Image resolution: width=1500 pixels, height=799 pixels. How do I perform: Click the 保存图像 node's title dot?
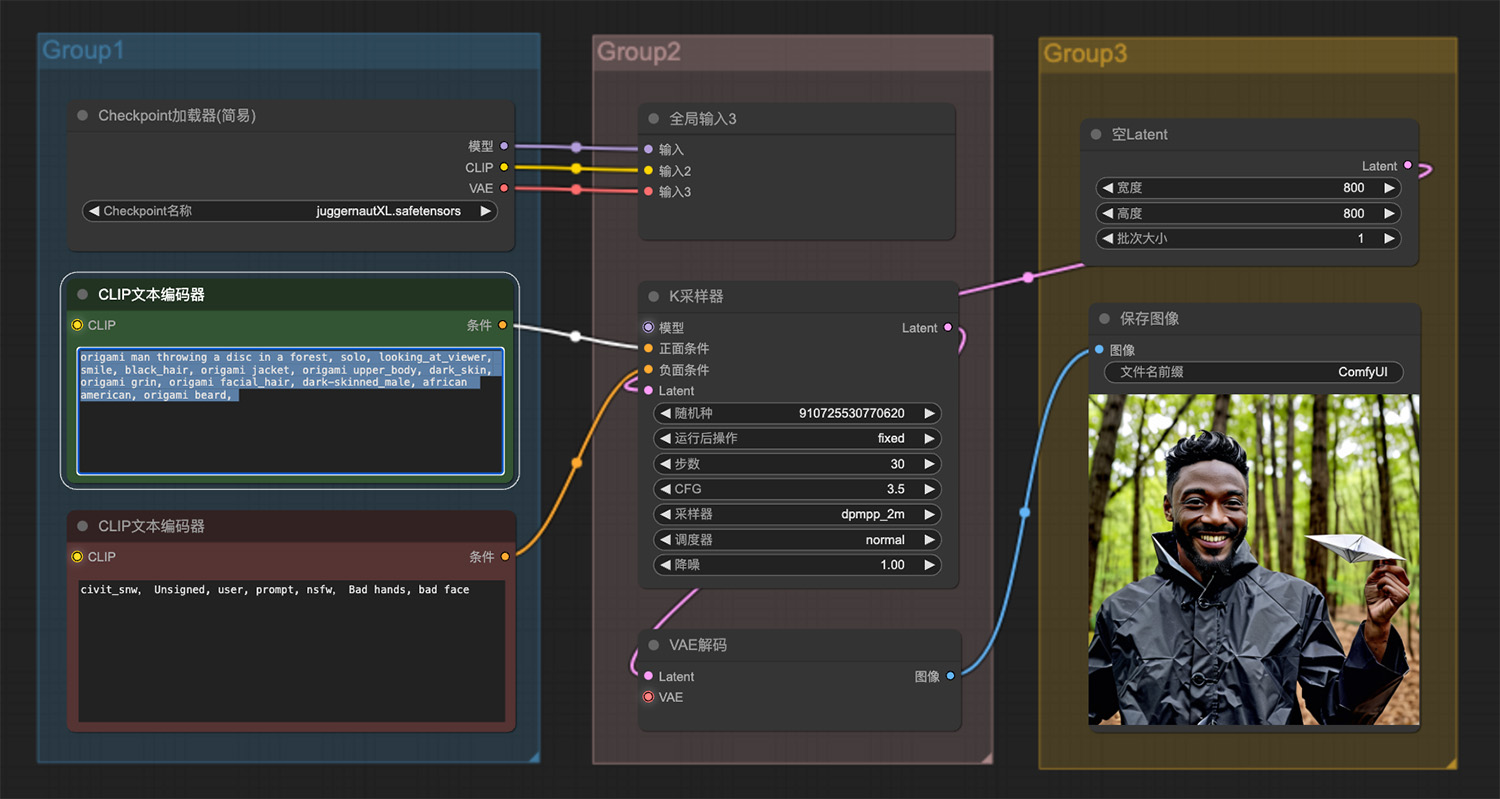(x=1105, y=319)
